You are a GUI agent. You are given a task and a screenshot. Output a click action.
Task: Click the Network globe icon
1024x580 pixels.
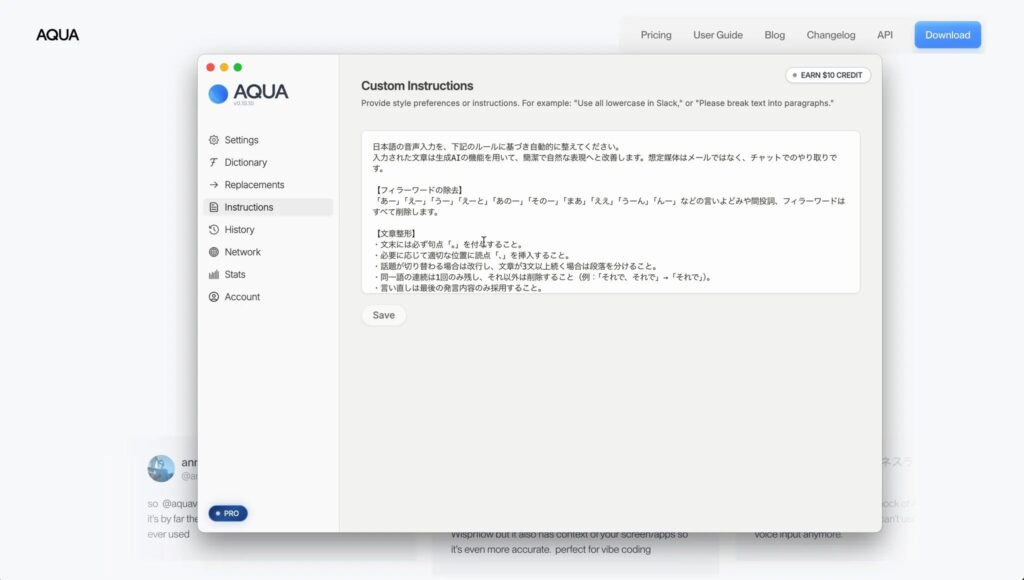point(214,252)
